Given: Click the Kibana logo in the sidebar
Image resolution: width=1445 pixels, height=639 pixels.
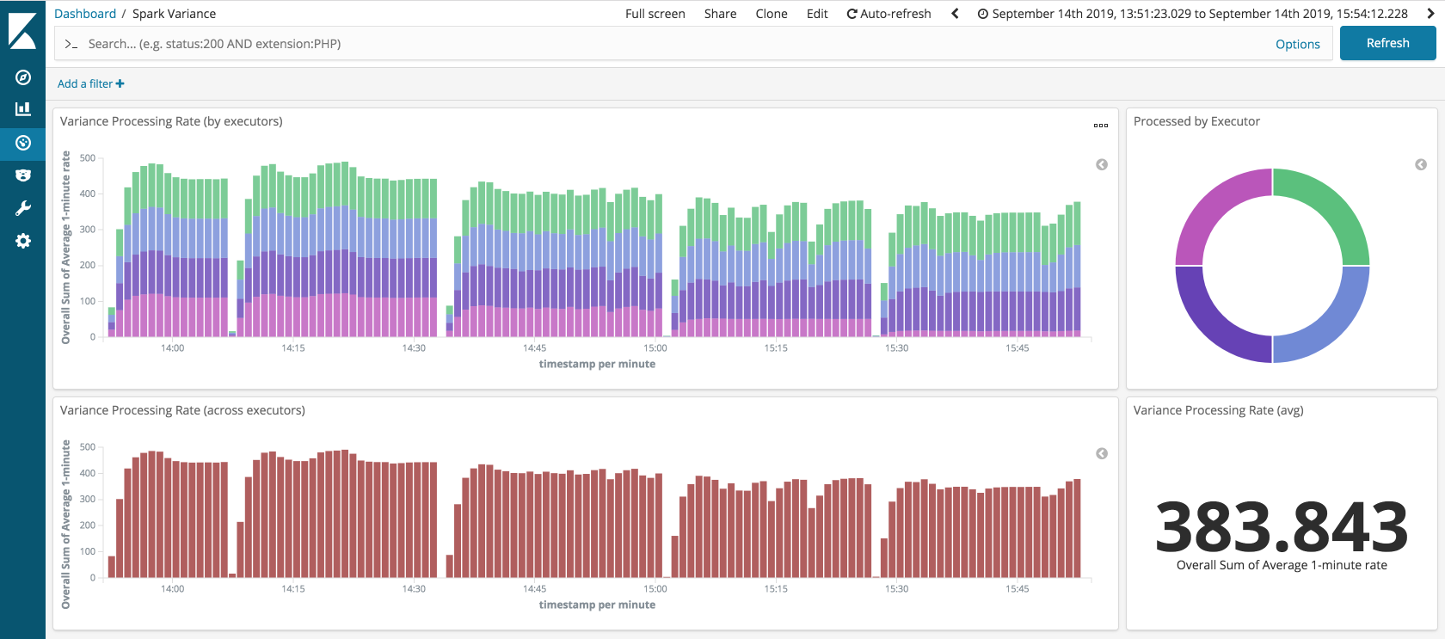Looking at the screenshot, I should click(x=22, y=28).
